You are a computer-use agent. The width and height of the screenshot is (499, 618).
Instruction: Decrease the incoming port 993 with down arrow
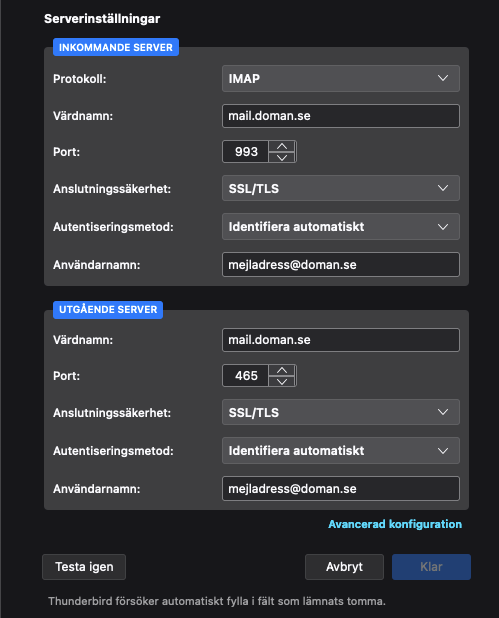pyautogui.click(x=282, y=157)
